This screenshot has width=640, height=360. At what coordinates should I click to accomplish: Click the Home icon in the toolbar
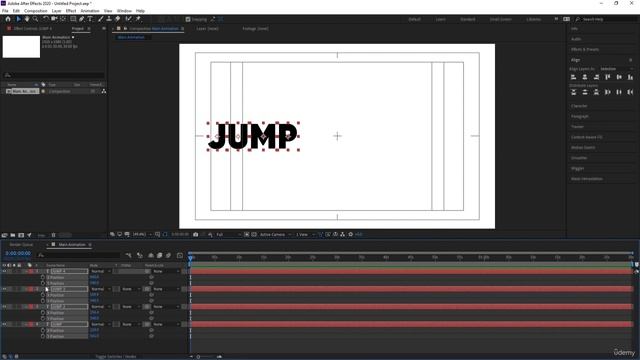pos(8,19)
